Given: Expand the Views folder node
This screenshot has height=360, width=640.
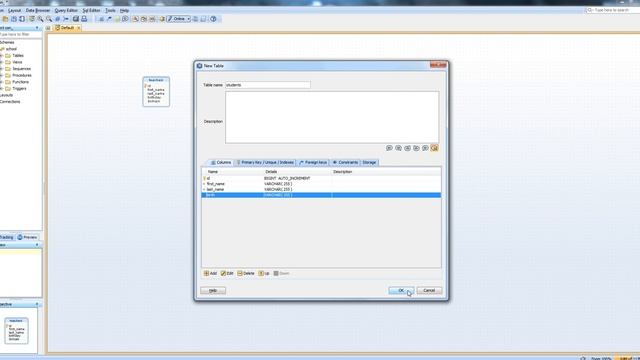Looking at the screenshot, I should 2,62.
